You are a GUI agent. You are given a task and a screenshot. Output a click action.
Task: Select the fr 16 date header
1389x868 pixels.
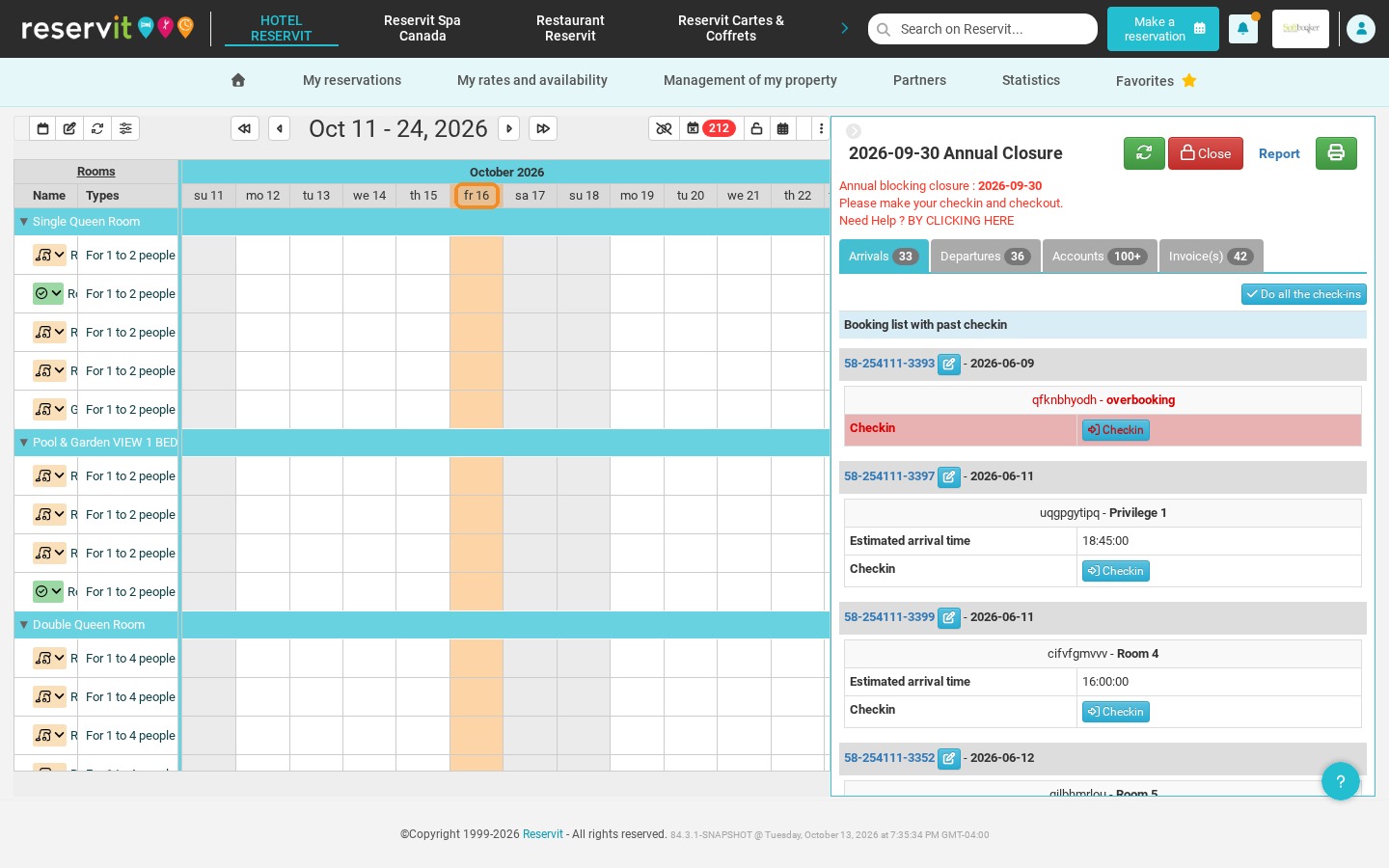click(x=477, y=196)
